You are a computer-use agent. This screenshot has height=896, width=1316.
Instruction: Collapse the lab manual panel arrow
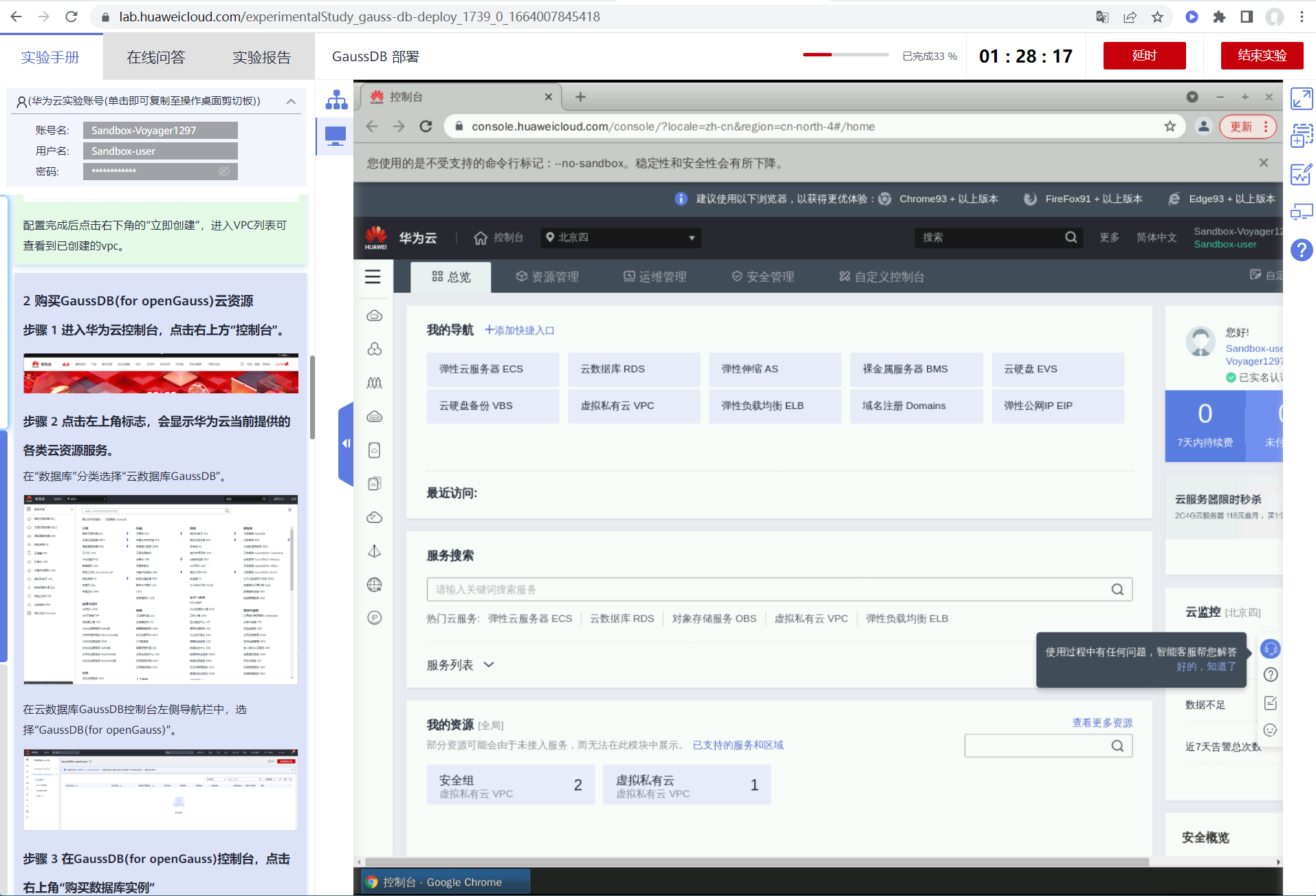[346, 444]
